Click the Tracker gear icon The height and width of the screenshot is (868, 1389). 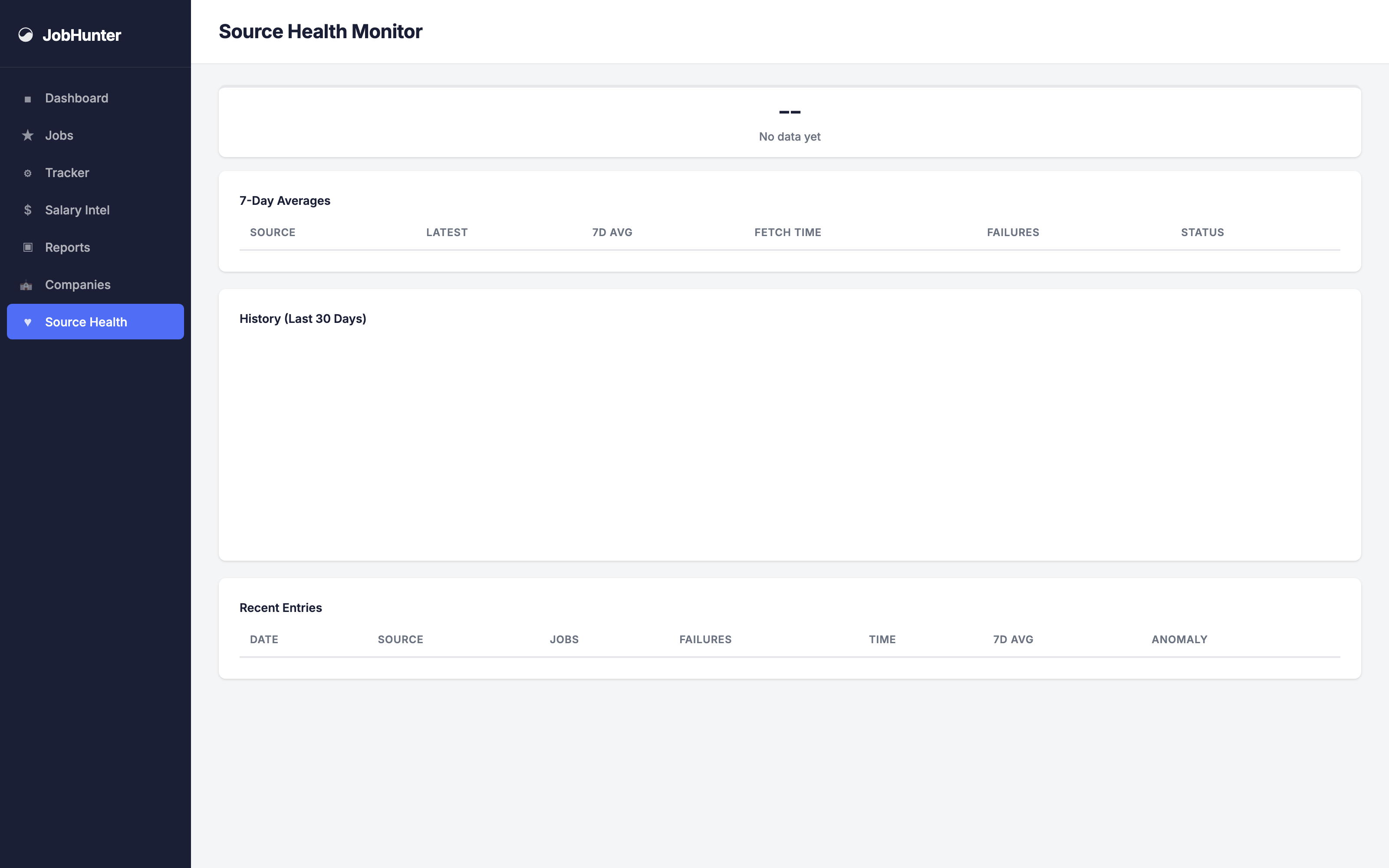point(27,173)
